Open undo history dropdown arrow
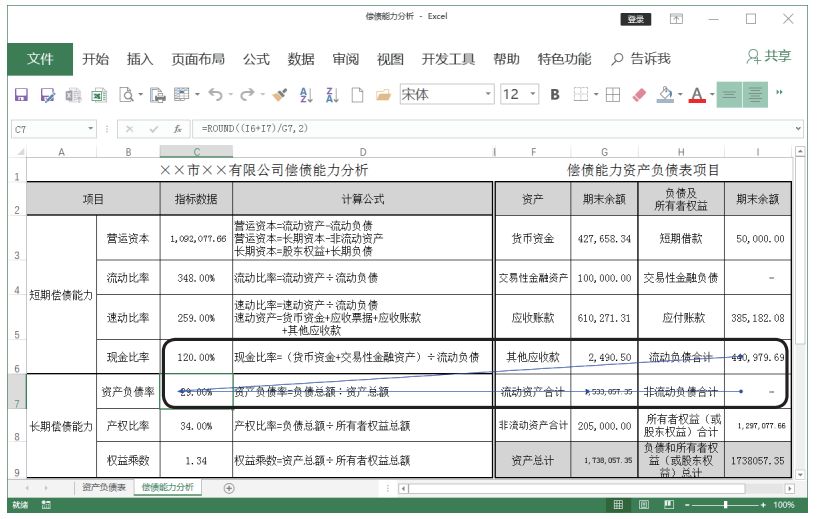The height and width of the screenshot is (519, 817). [229, 95]
